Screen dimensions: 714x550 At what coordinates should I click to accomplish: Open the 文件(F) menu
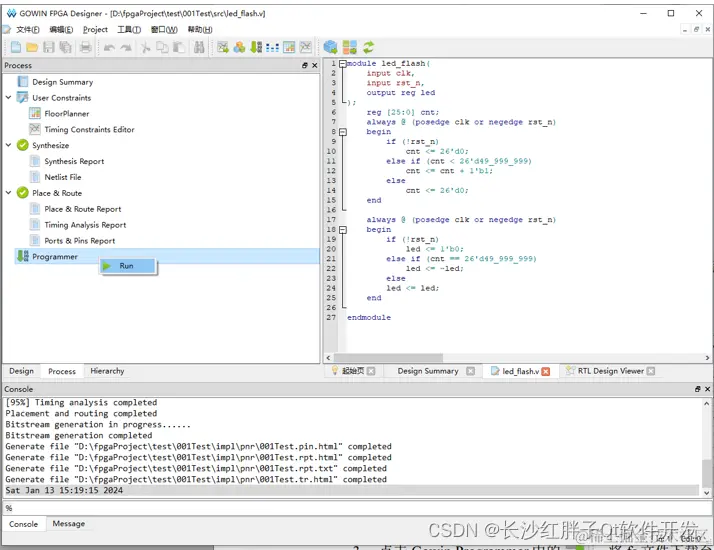[x=28, y=30]
